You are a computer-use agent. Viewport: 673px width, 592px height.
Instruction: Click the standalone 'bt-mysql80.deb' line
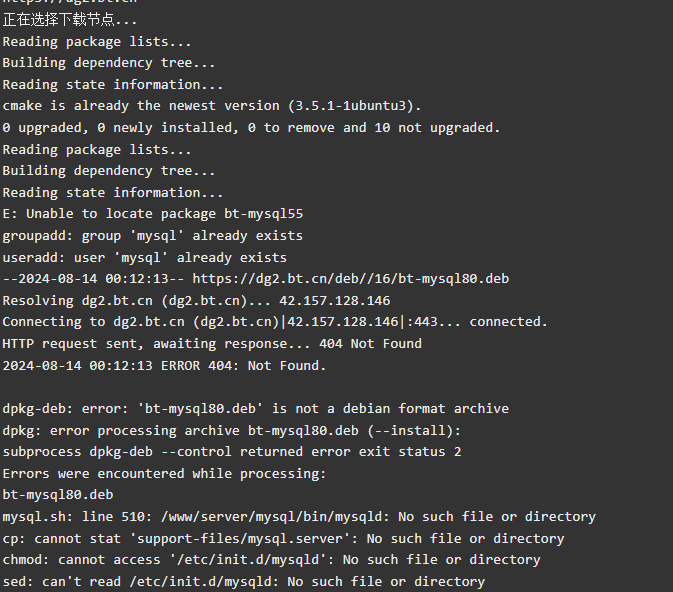[x=58, y=495]
